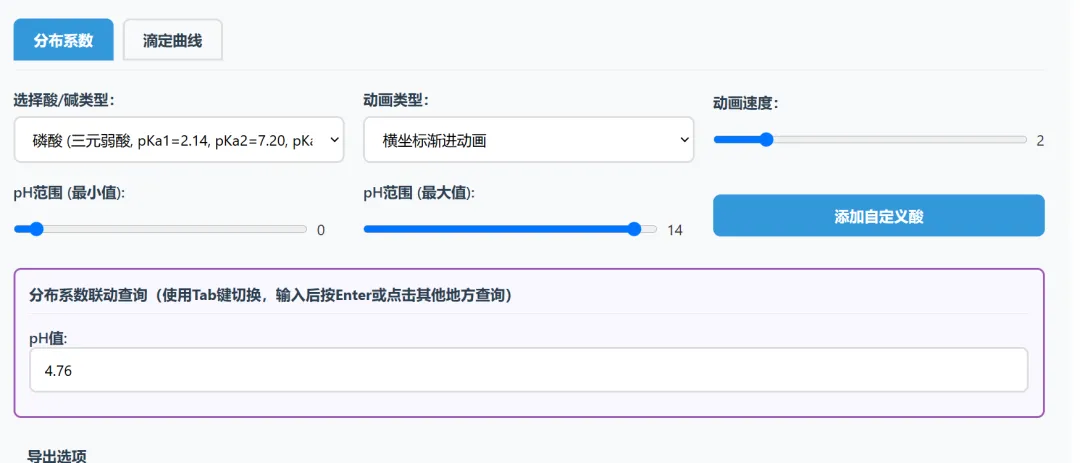The image size is (1080, 463).
Task: Click the 动画类型 label text
Action: [x=396, y=100]
